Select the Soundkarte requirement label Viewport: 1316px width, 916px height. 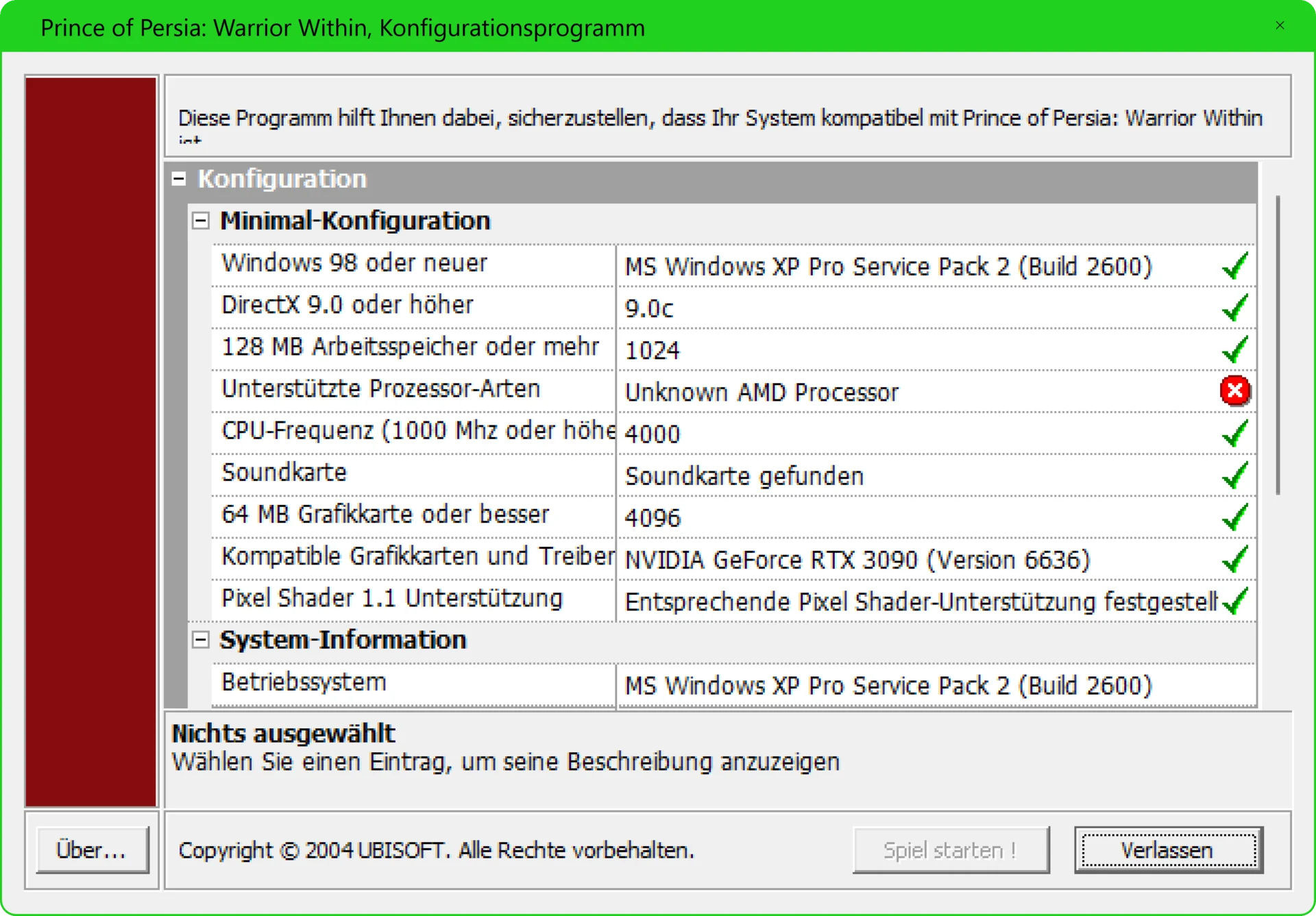click(284, 472)
